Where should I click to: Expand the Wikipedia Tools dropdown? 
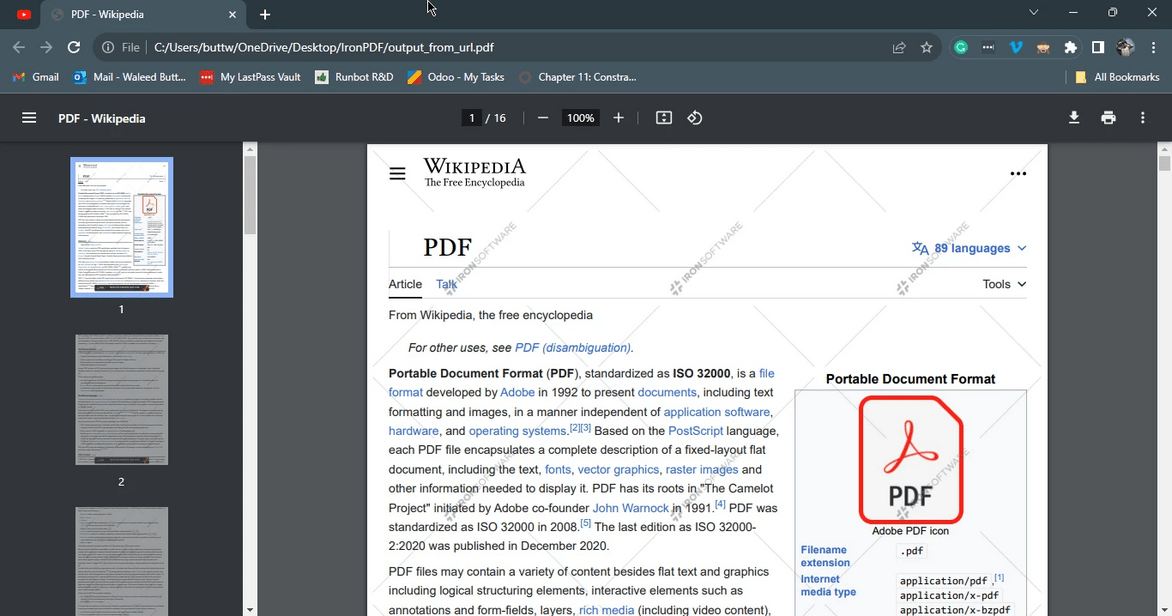pyautogui.click(x=1005, y=284)
